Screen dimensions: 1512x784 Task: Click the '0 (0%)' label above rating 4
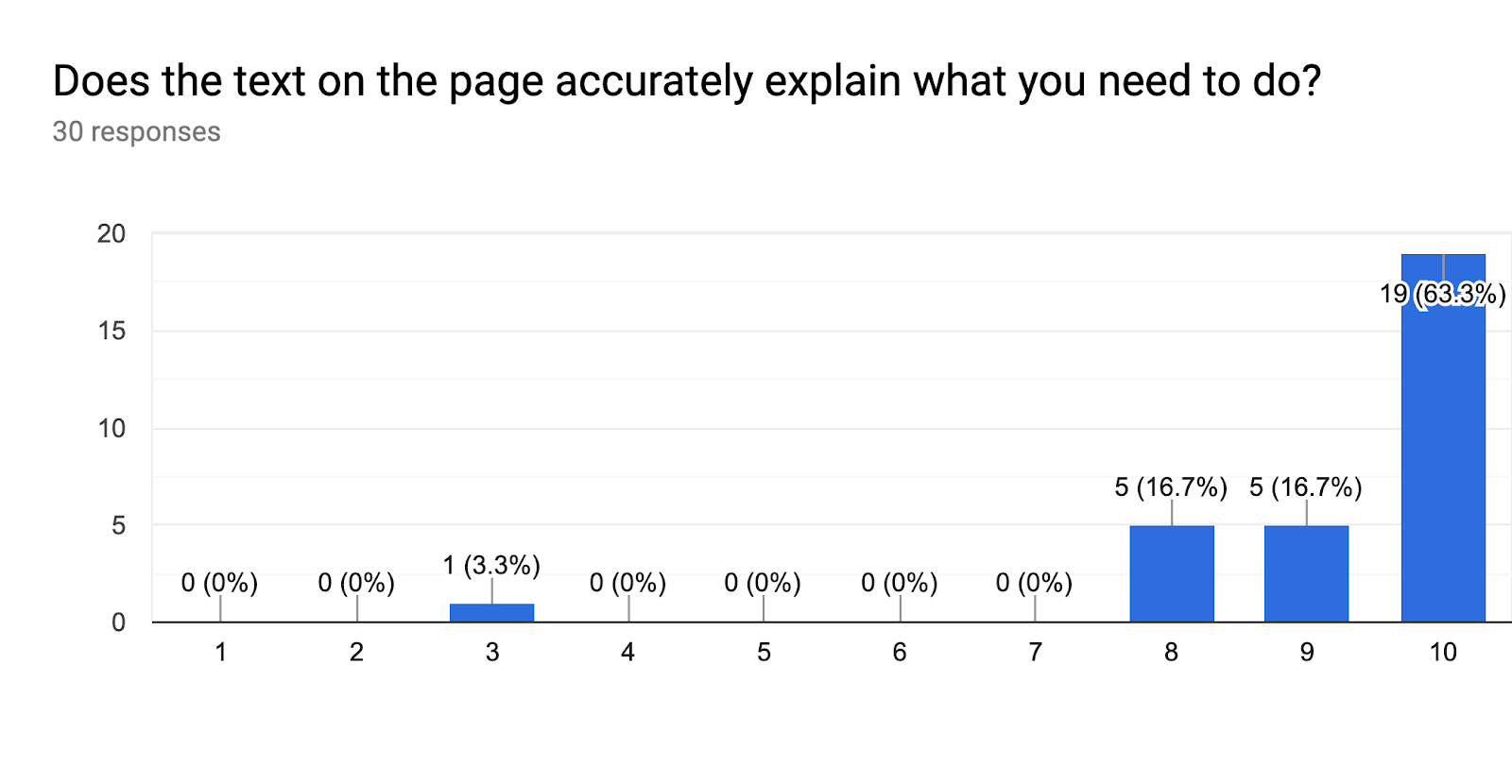(627, 582)
